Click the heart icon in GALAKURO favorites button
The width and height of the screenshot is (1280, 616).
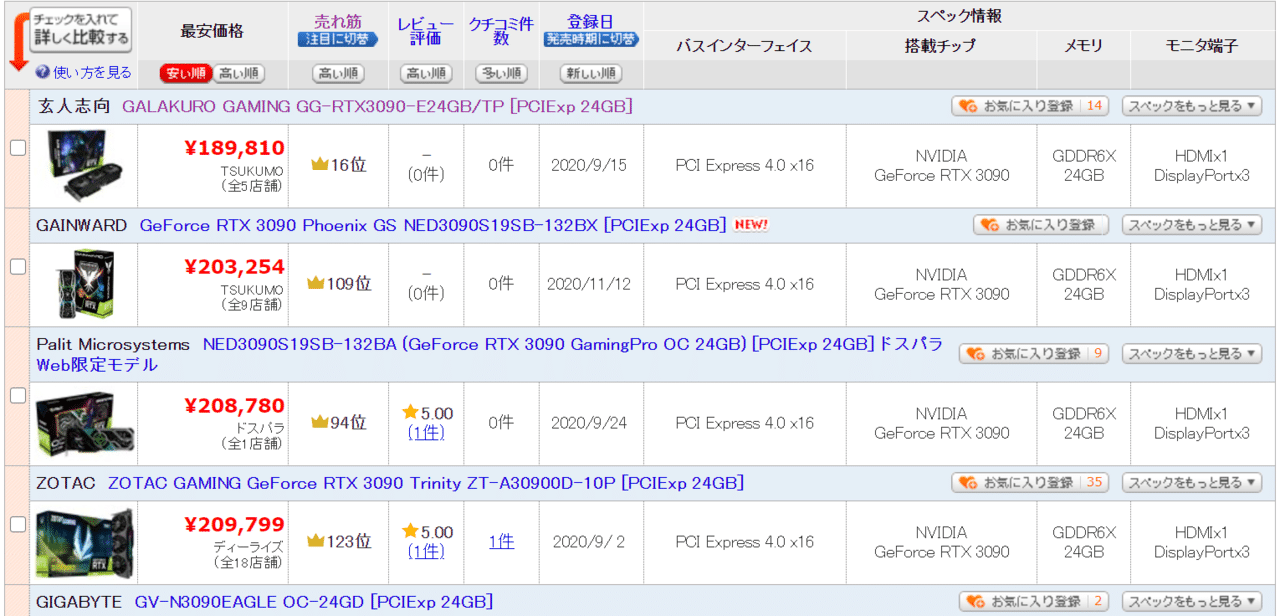click(967, 106)
